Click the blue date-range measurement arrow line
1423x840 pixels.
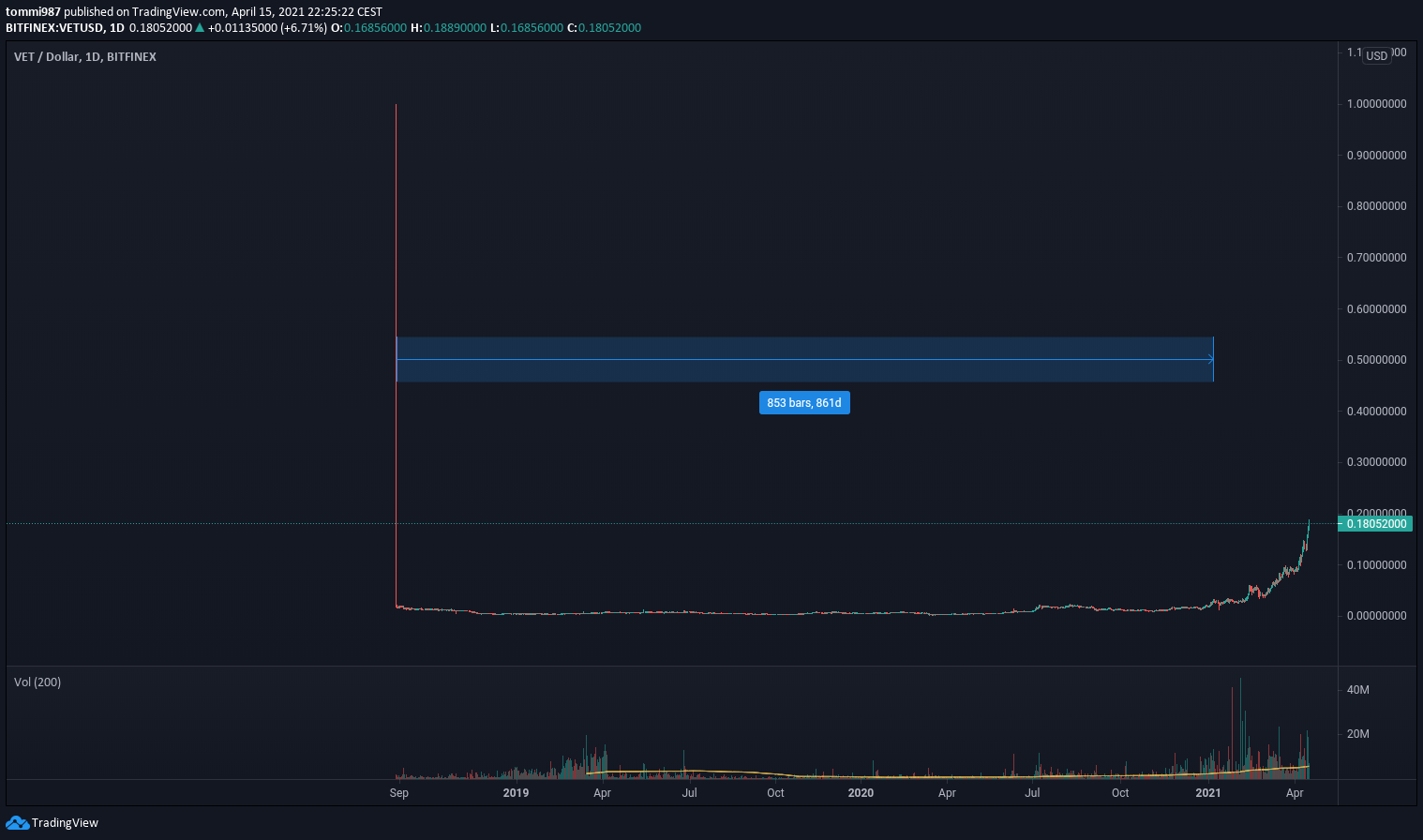pos(805,360)
